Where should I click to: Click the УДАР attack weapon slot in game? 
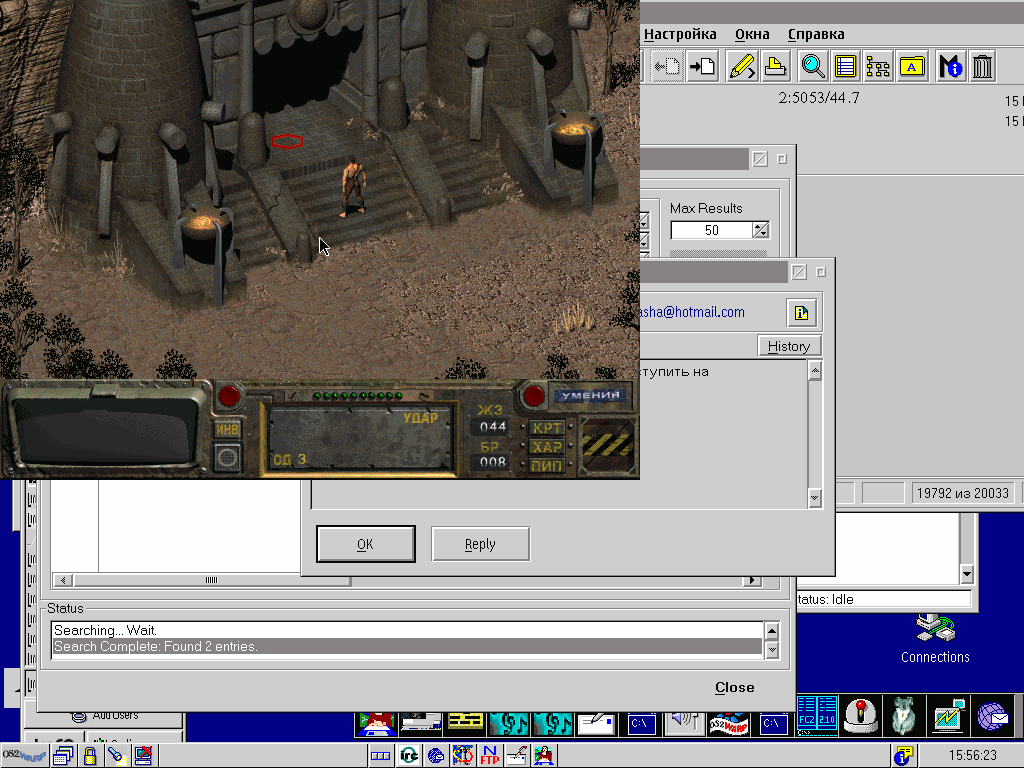(x=359, y=438)
